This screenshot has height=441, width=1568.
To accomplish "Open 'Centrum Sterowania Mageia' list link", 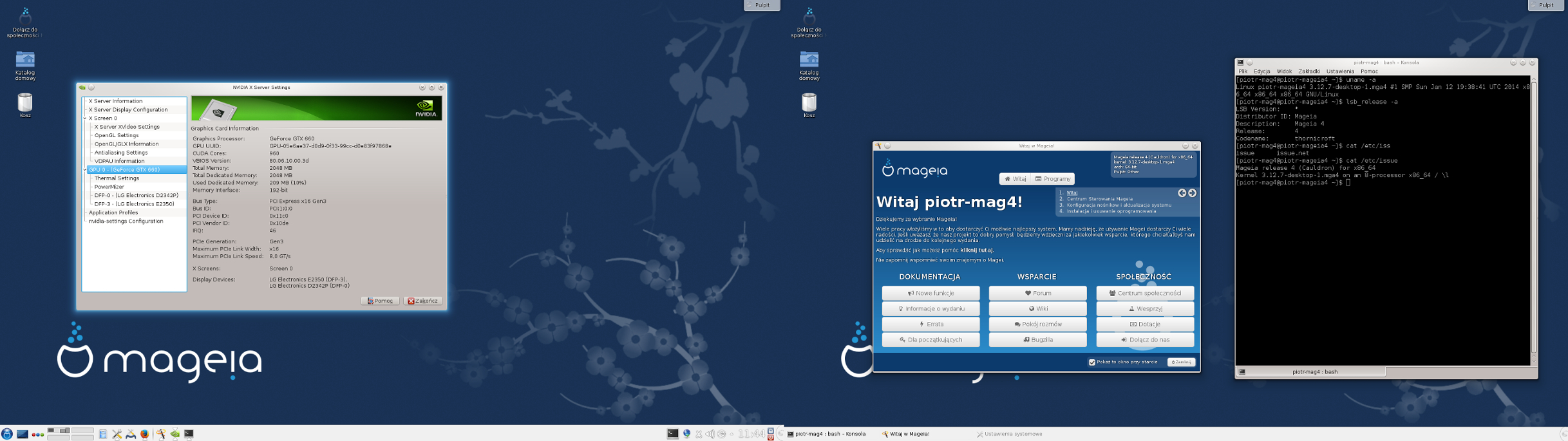I will (x=1099, y=199).
